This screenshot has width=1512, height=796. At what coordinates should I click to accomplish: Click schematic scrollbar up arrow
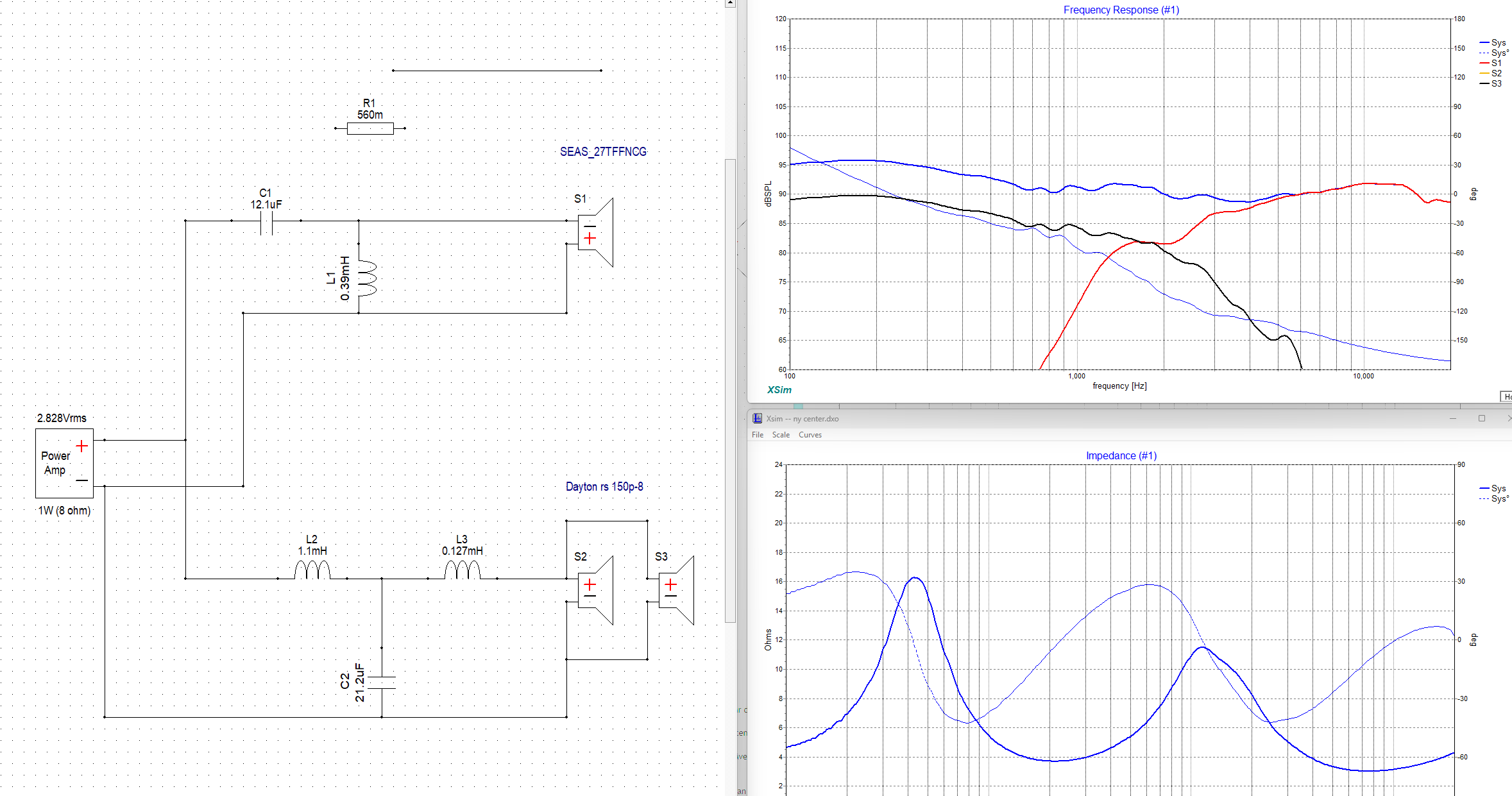(x=730, y=3)
